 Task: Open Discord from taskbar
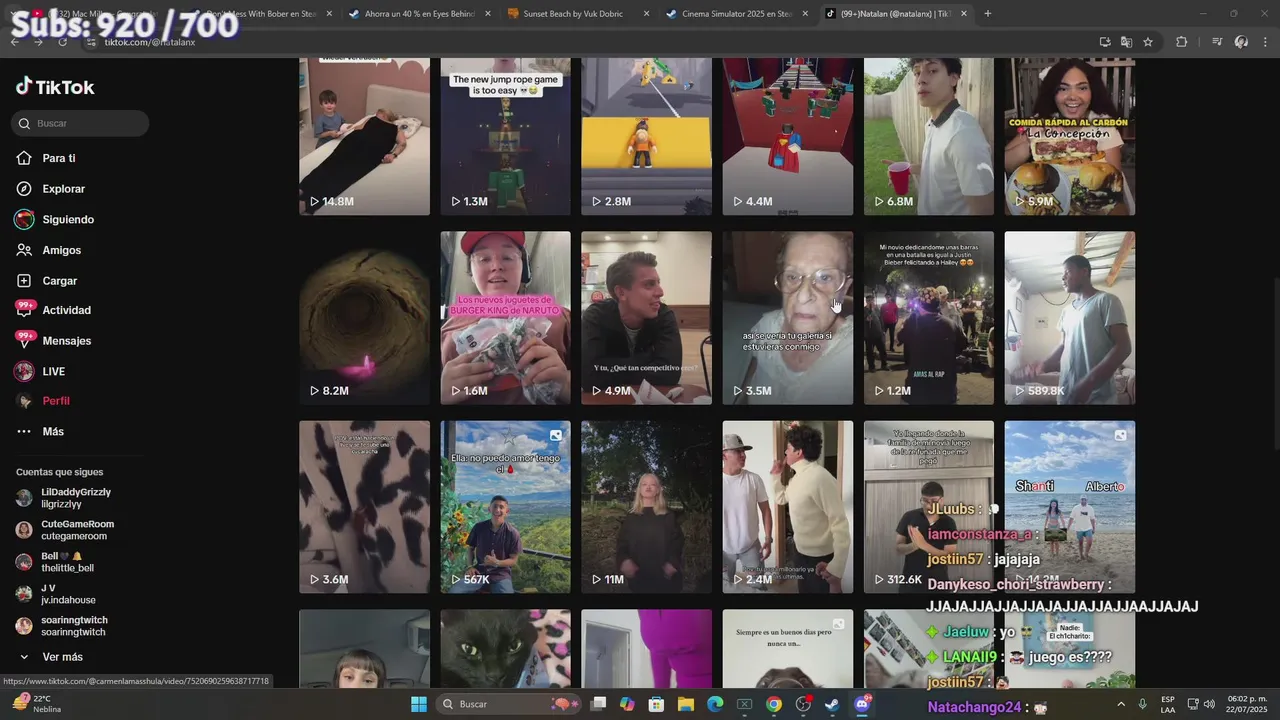click(862, 704)
